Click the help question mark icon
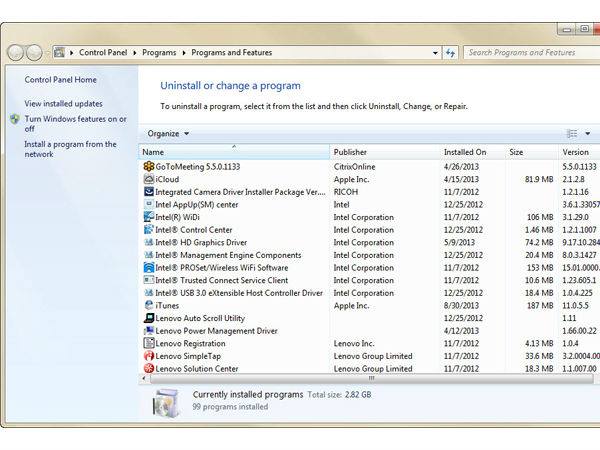This screenshot has width=600, height=450. tap(597, 133)
